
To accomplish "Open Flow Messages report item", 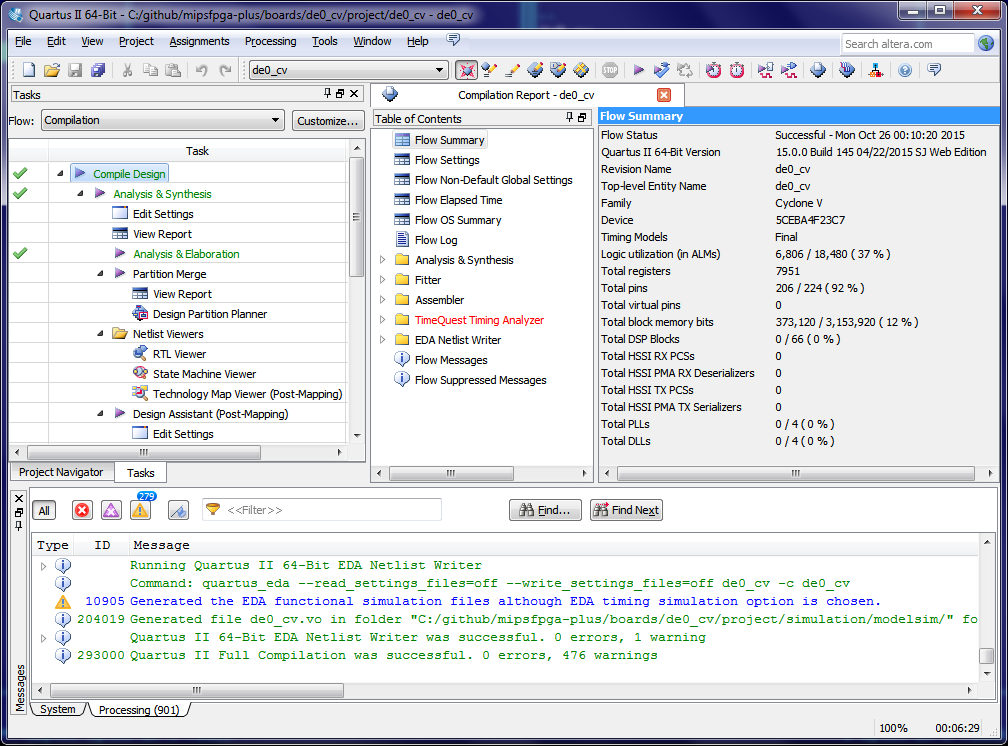I will [x=451, y=360].
